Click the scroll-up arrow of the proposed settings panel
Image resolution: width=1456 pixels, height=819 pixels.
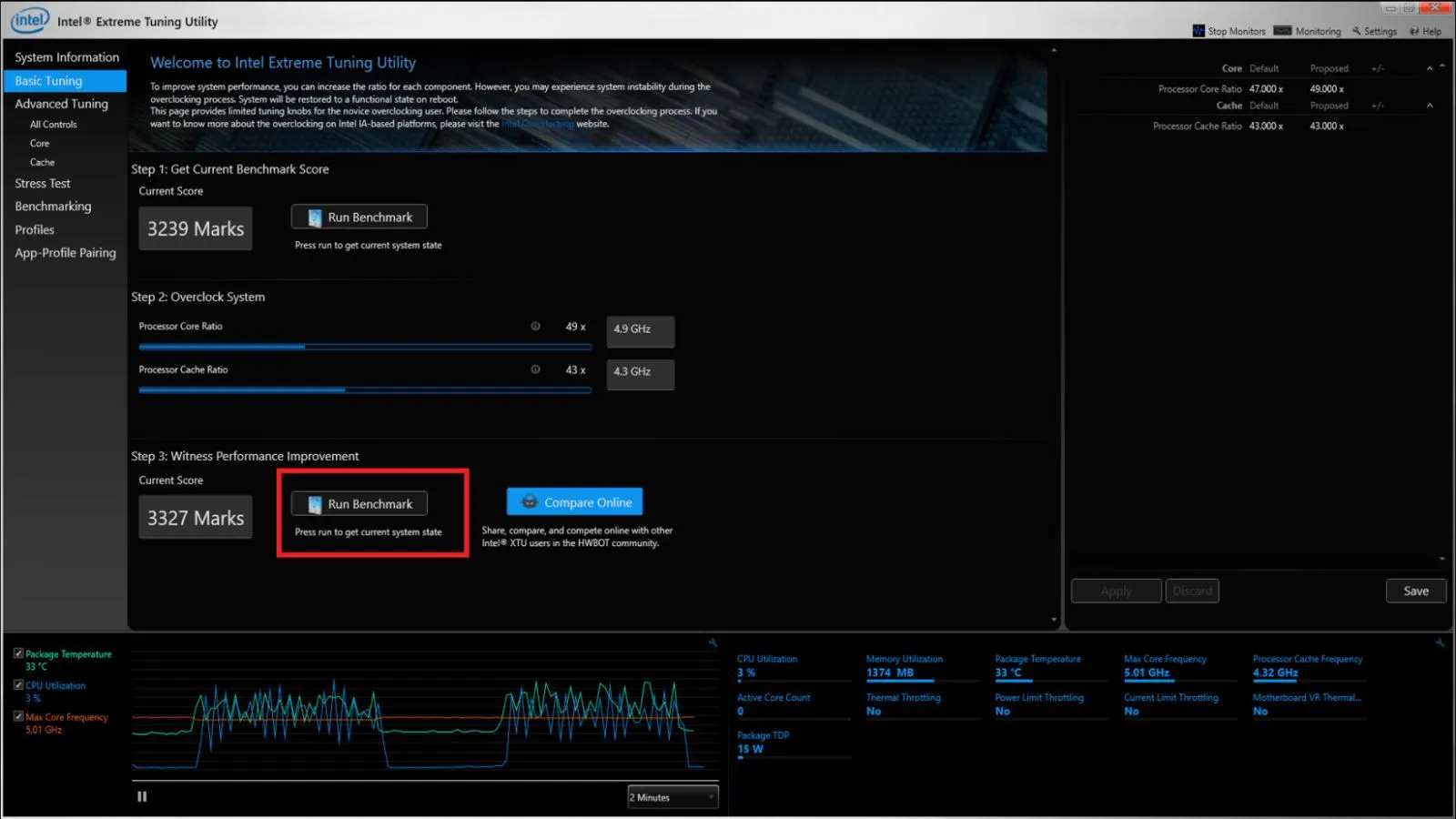[x=1442, y=66]
